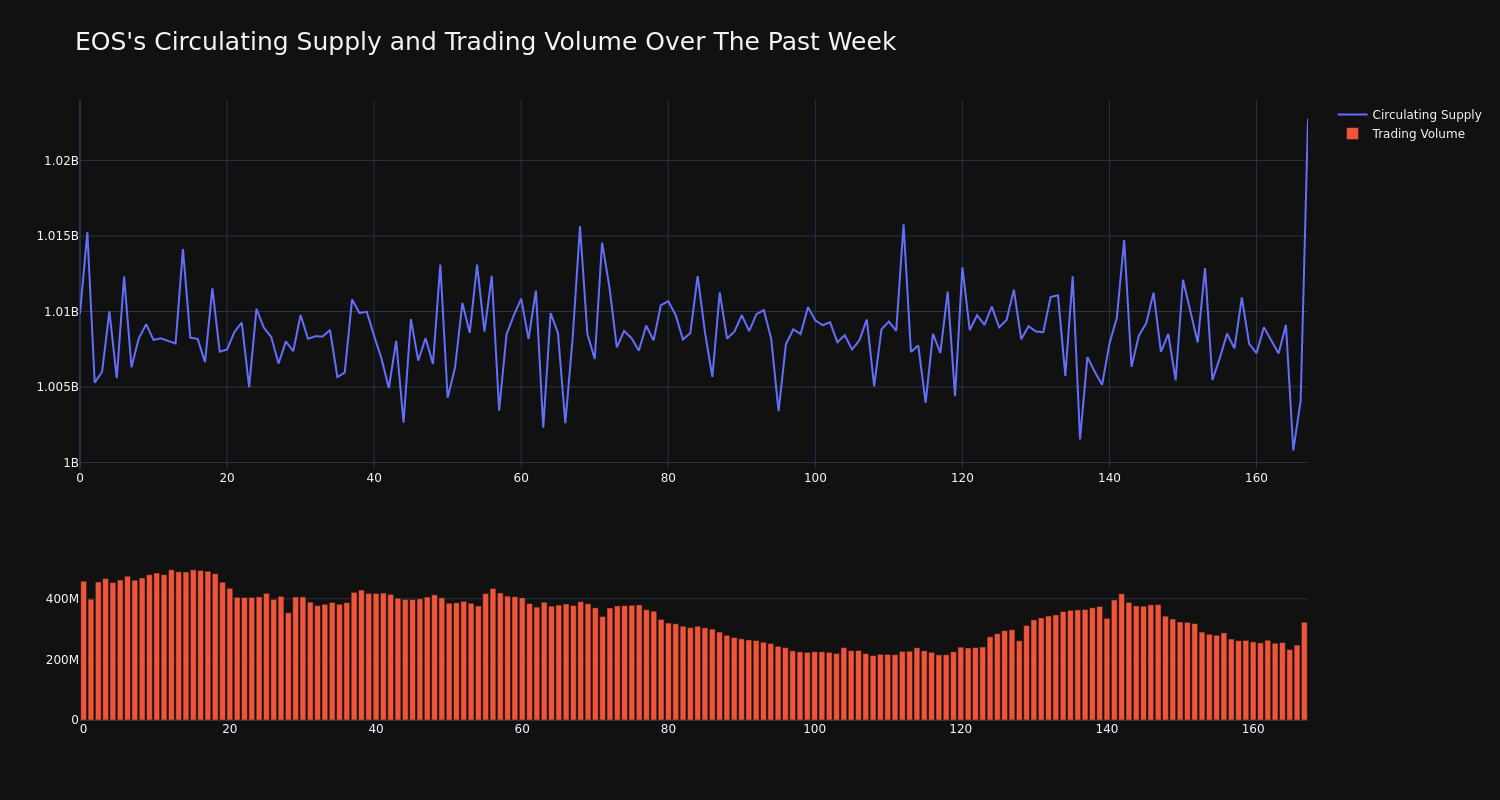Click the 80 tick on volume chart x-axis
The image size is (1500, 800).
click(668, 729)
